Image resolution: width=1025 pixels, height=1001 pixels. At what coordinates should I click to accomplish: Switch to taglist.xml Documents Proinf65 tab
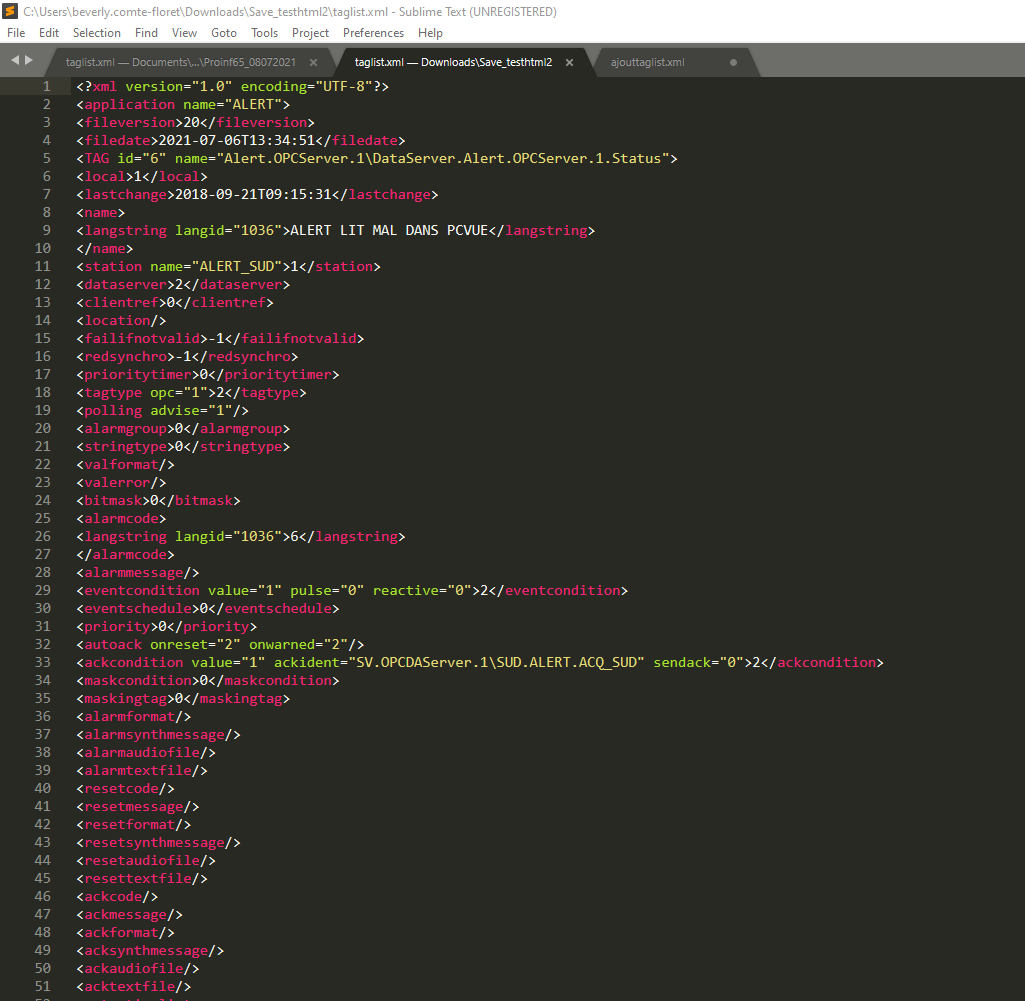180,62
